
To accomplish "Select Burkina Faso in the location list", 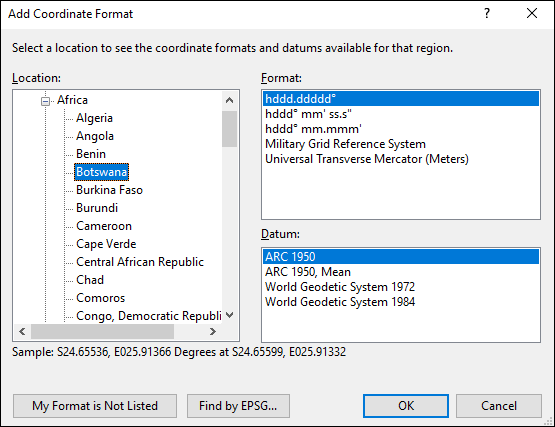I will 109,190.
